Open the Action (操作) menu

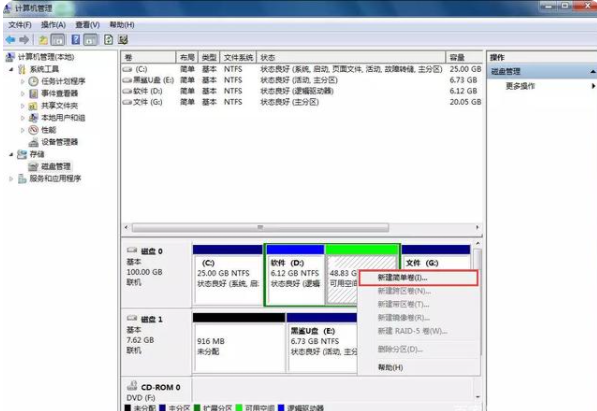click(53, 25)
